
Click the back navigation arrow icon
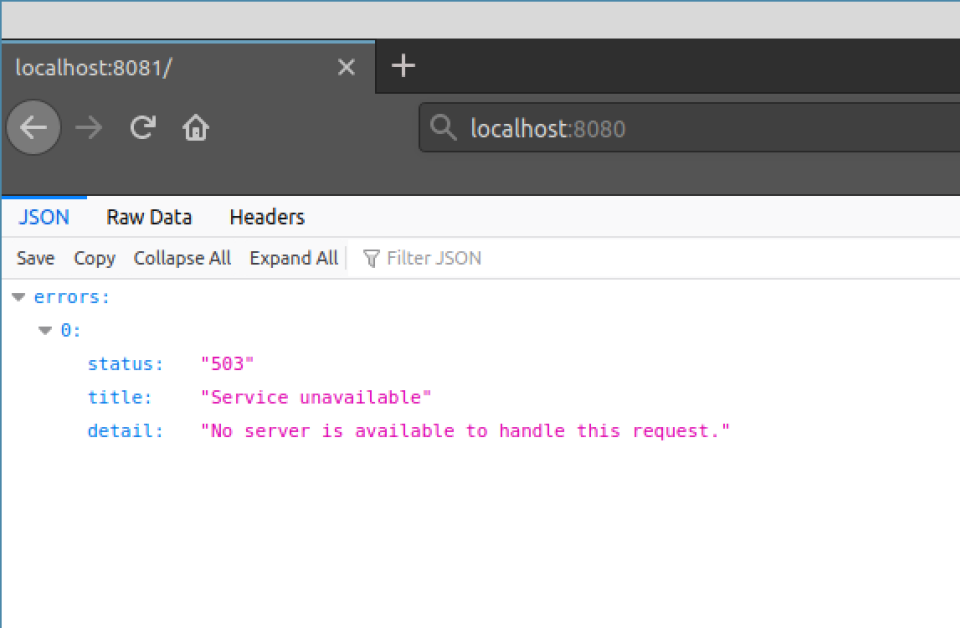pyautogui.click(x=33, y=127)
